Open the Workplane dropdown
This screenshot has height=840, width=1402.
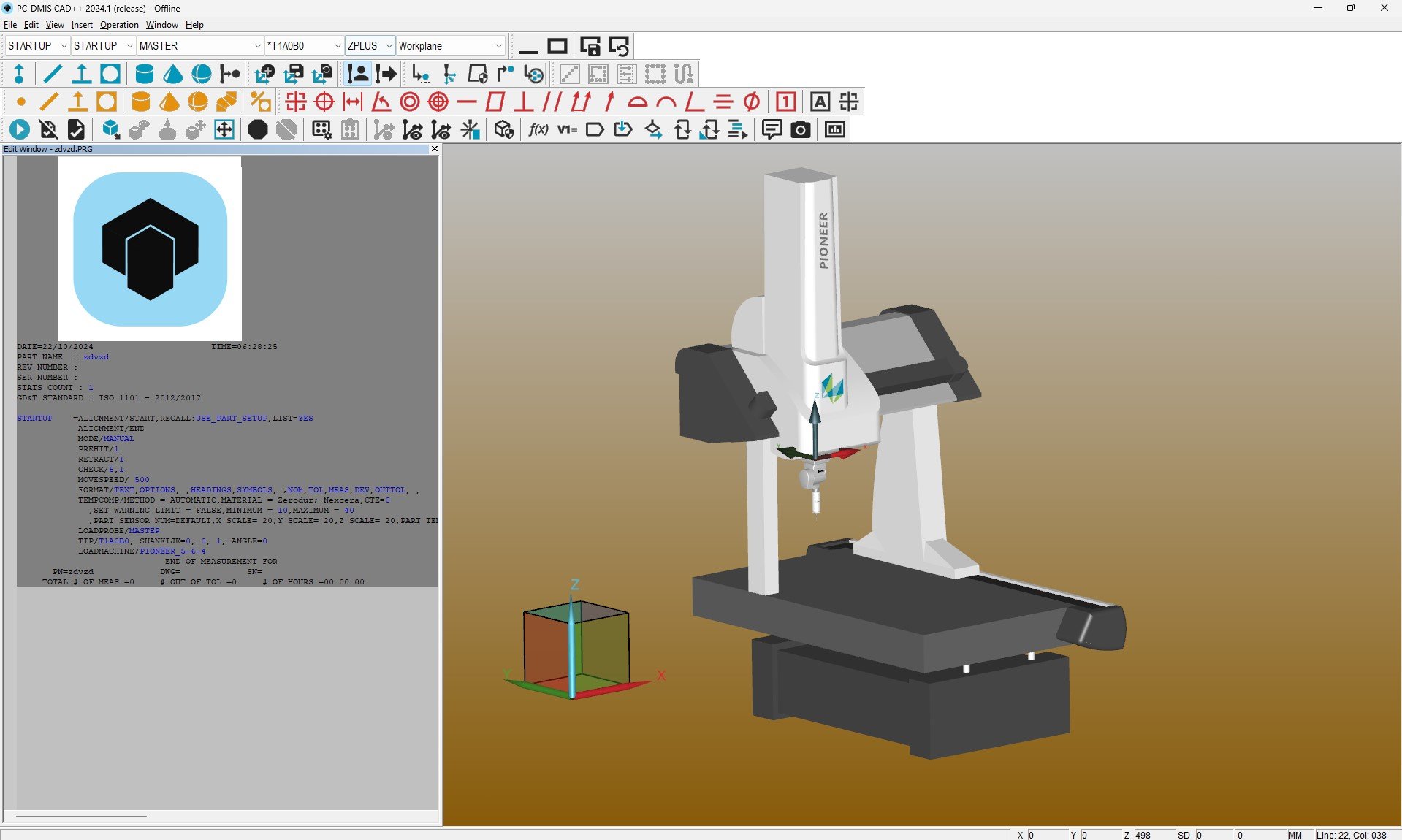point(451,46)
